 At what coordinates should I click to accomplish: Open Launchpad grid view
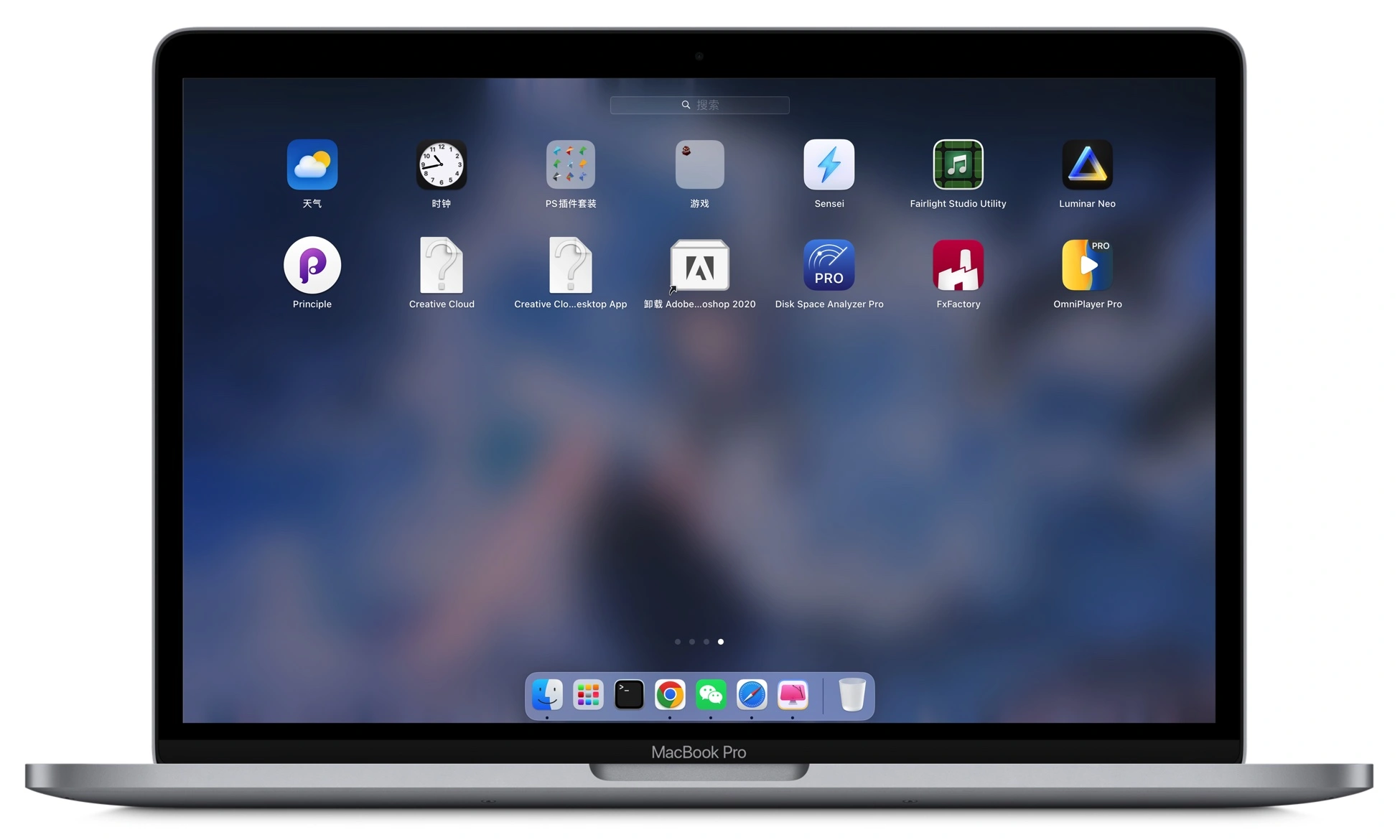pyautogui.click(x=588, y=696)
